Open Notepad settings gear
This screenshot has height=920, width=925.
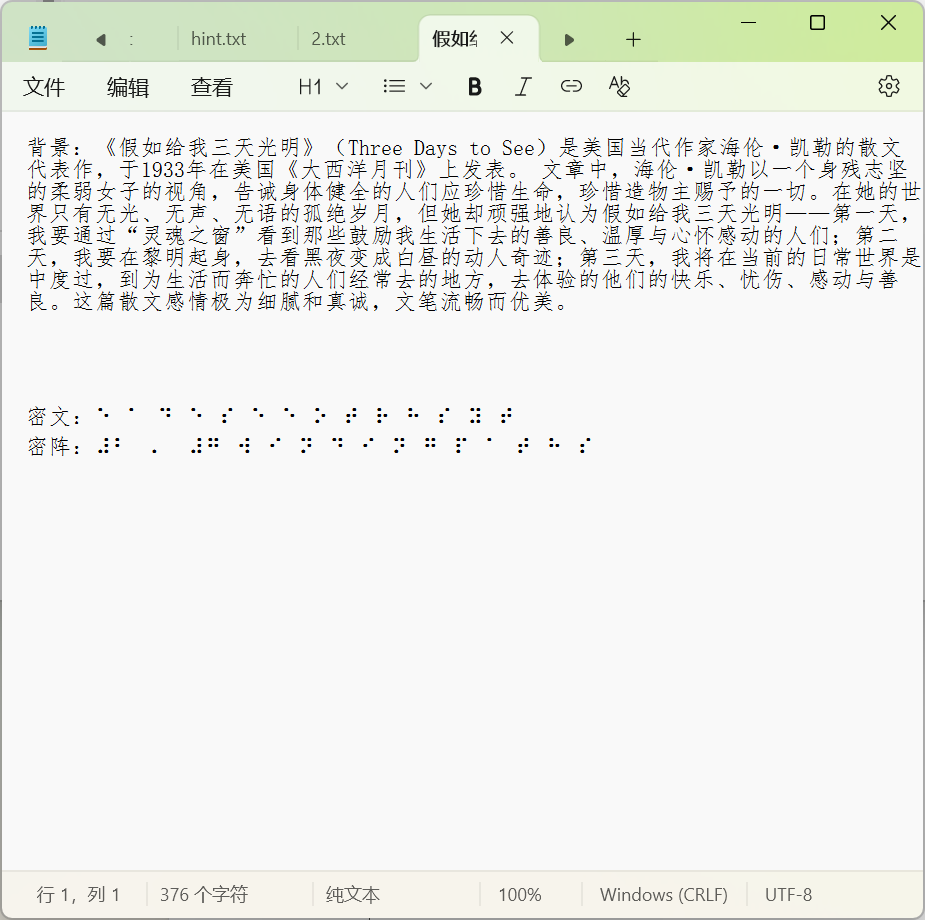[888, 87]
